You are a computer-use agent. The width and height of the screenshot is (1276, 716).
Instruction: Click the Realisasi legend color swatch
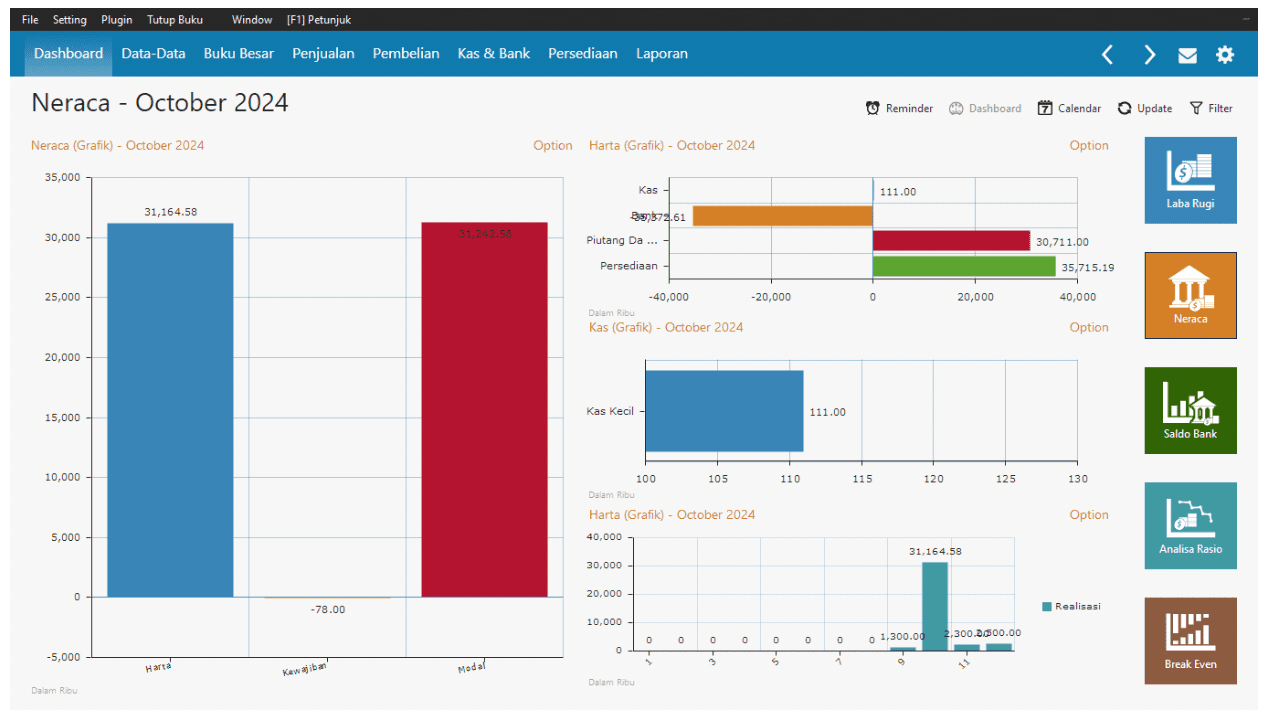(x=1047, y=607)
